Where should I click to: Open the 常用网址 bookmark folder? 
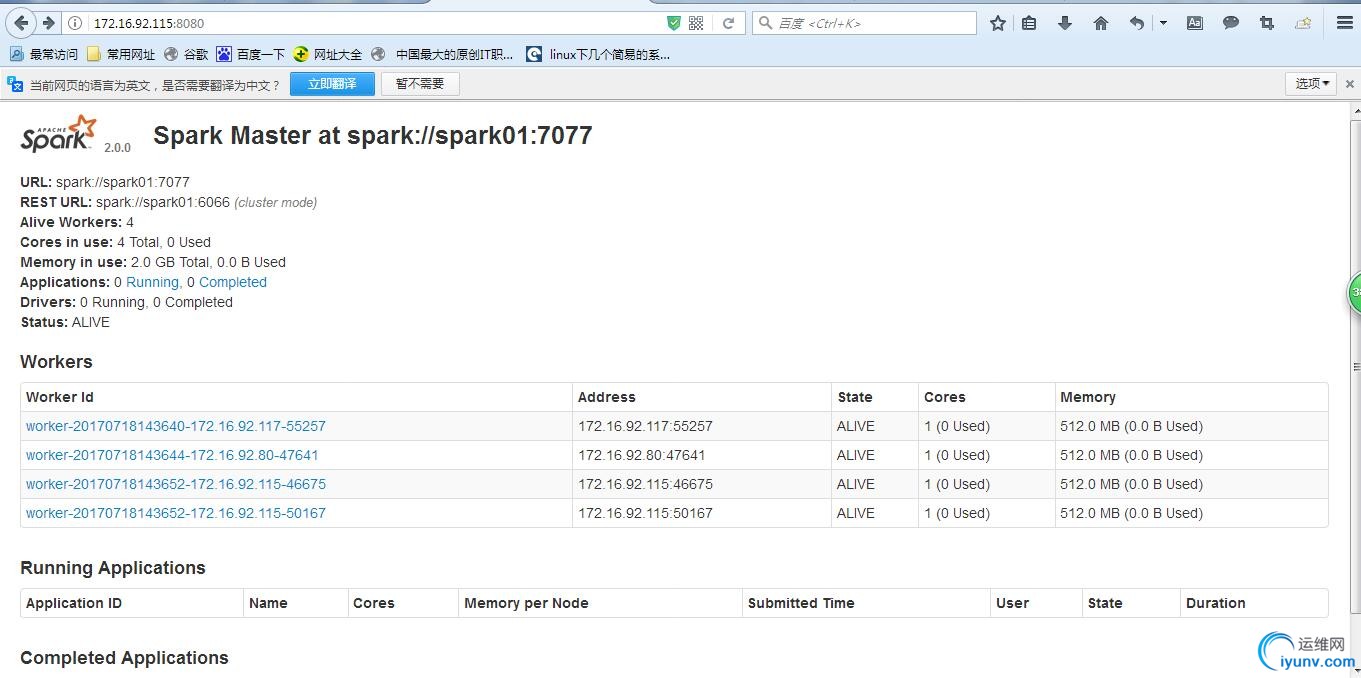coord(121,54)
